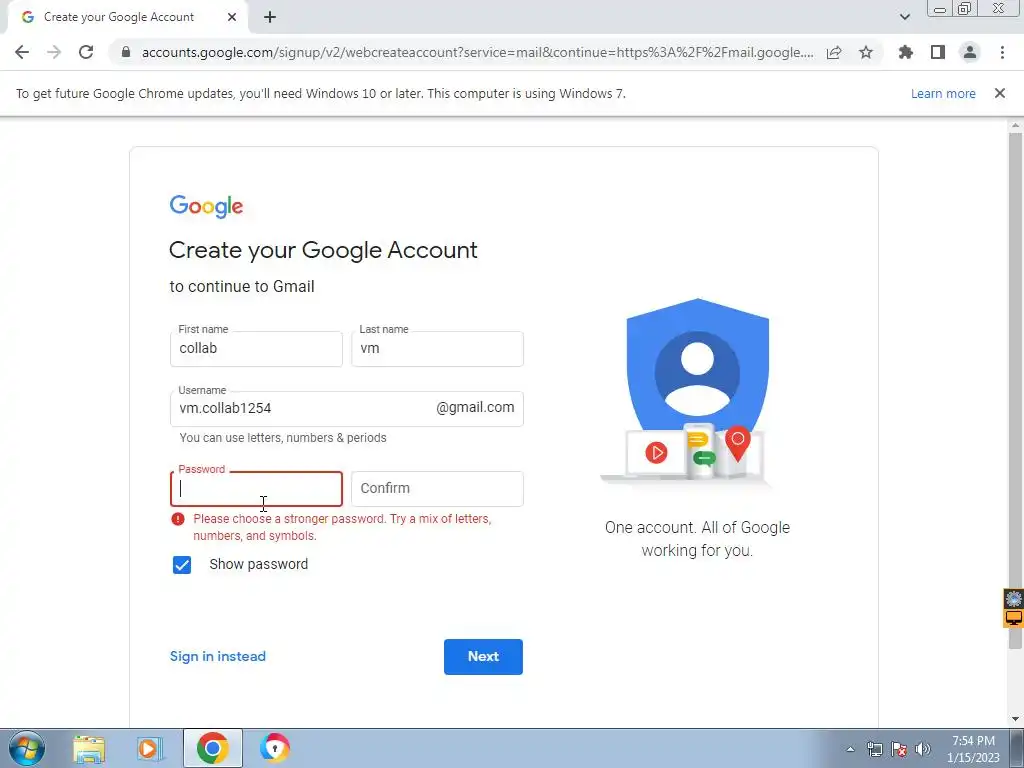This screenshot has width=1024, height=768.
Task: Bookmark this page with the star icon
Action: 866,52
